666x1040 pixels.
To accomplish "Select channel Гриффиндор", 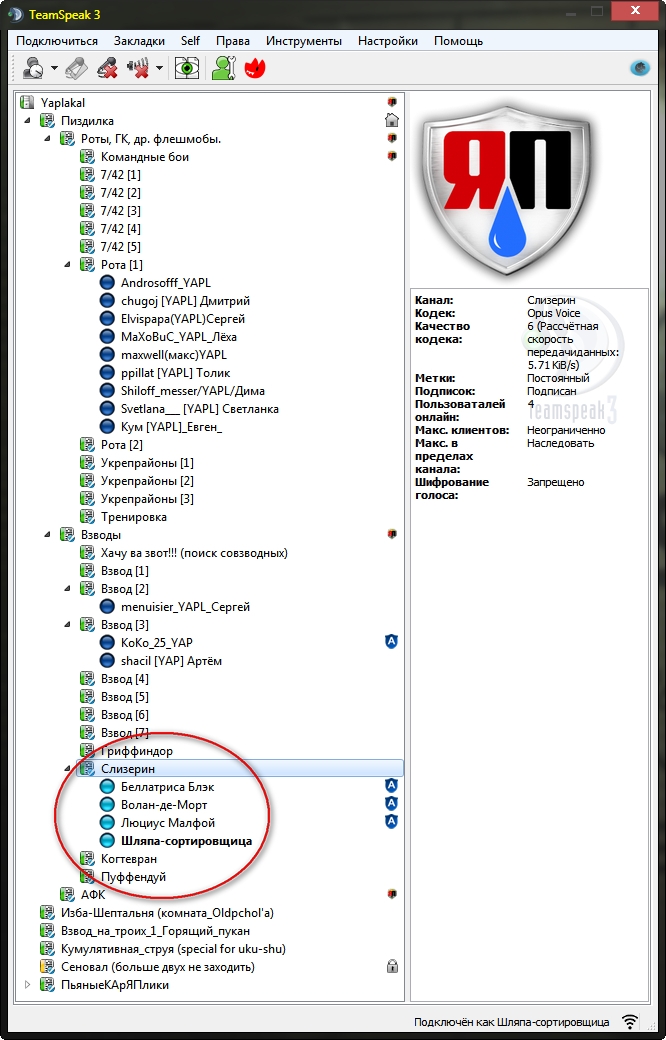I will point(137,751).
